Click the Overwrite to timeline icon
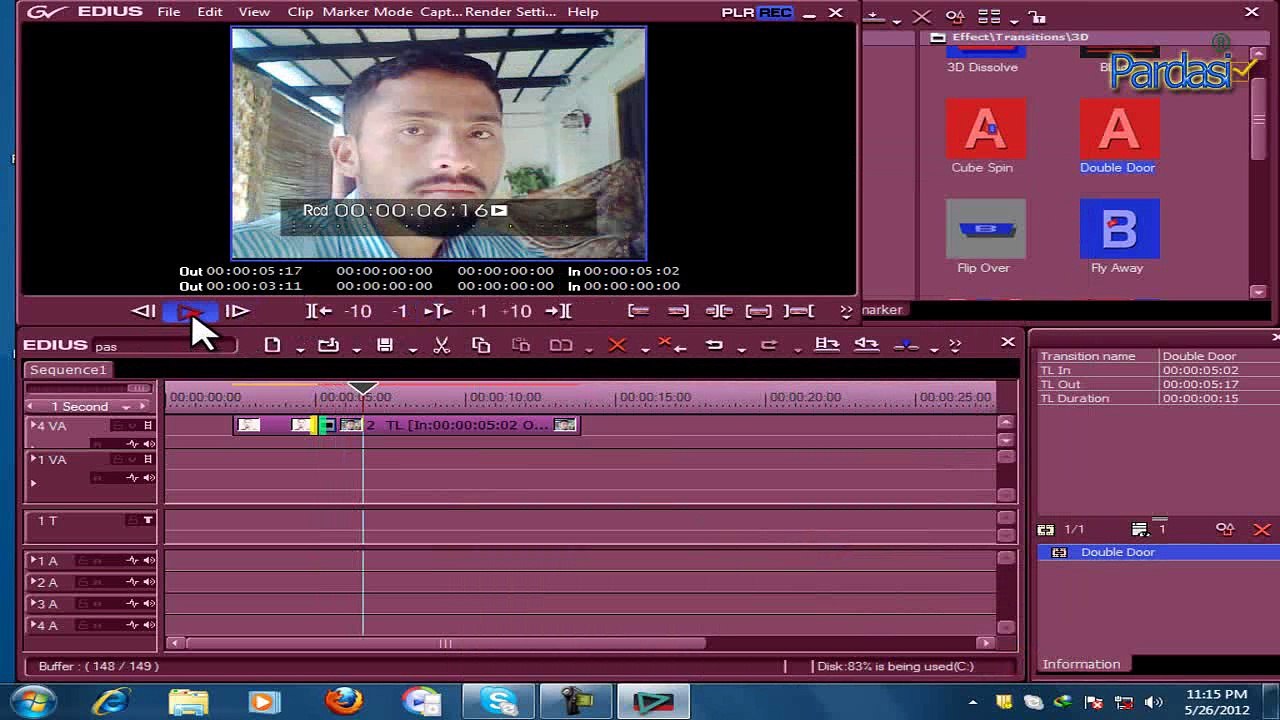The width and height of the screenshot is (1280, 720). [x=866, y=345]
